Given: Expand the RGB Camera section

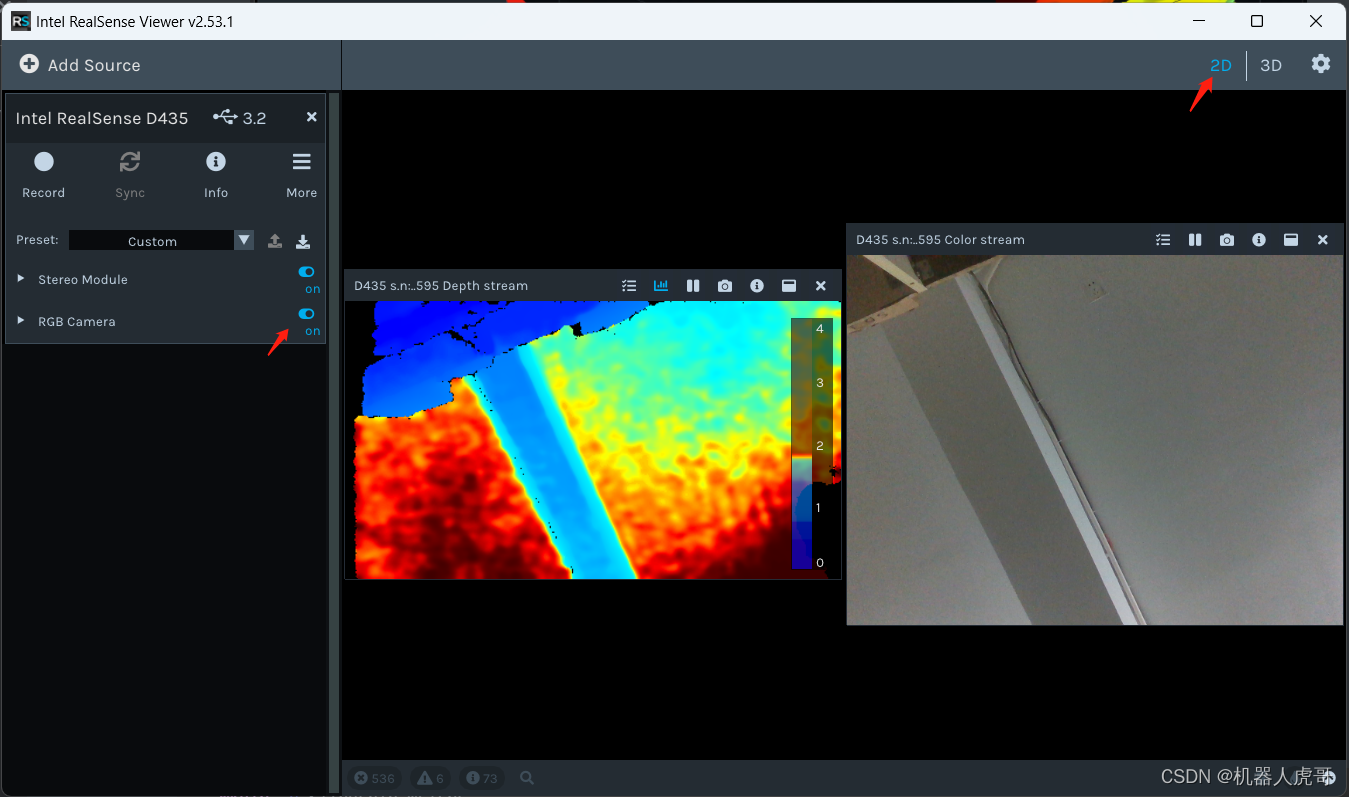Looking at the screenshot, I should coord(21,321).
